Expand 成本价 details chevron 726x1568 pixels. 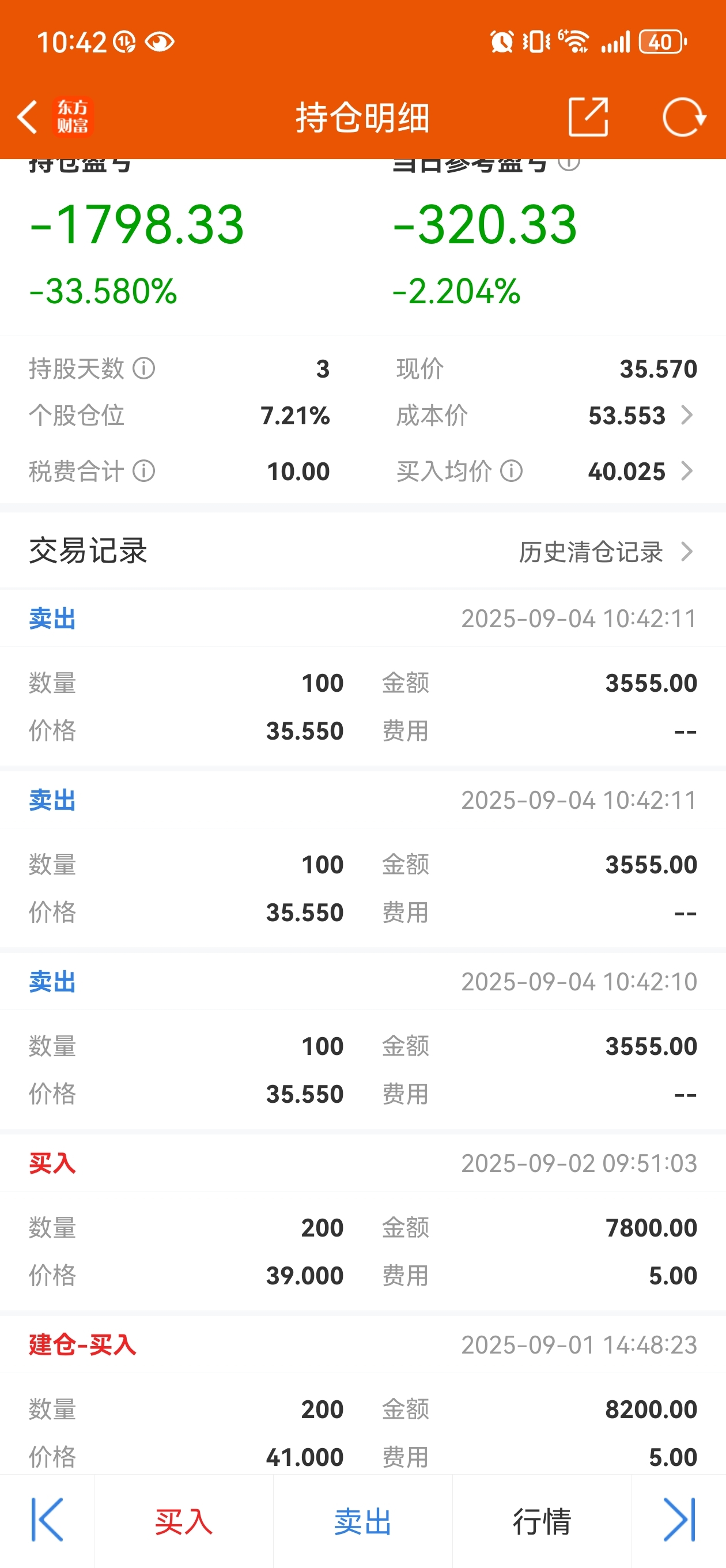click(687, 415)
